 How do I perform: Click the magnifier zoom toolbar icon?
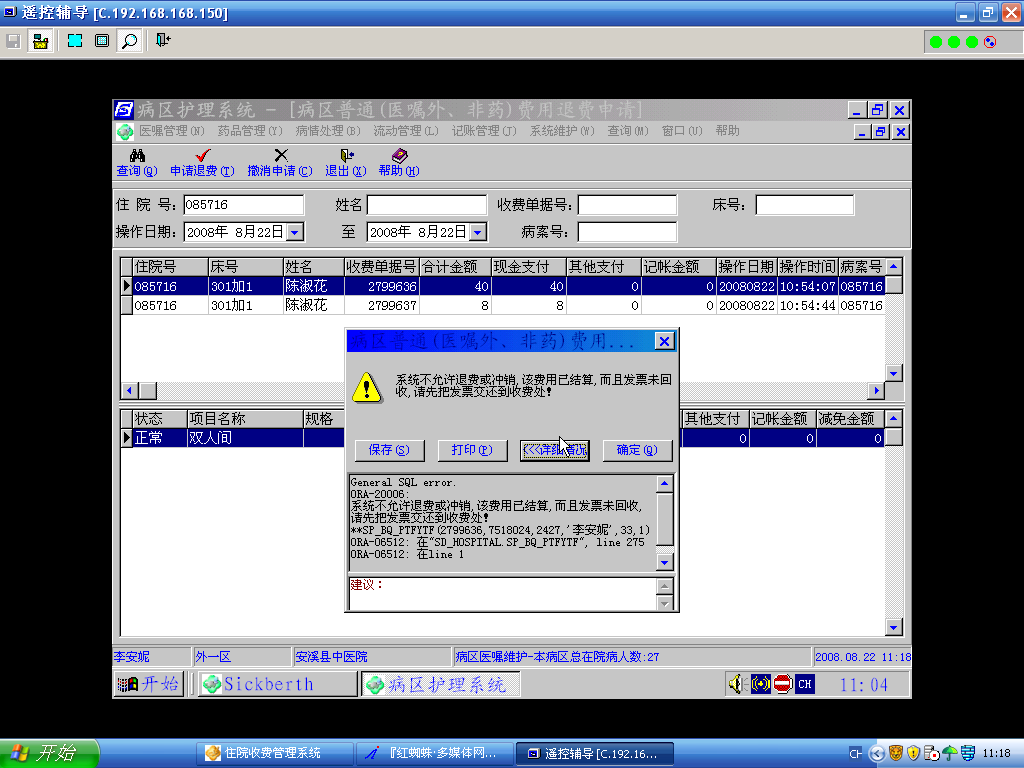click(x=129, y=40)
